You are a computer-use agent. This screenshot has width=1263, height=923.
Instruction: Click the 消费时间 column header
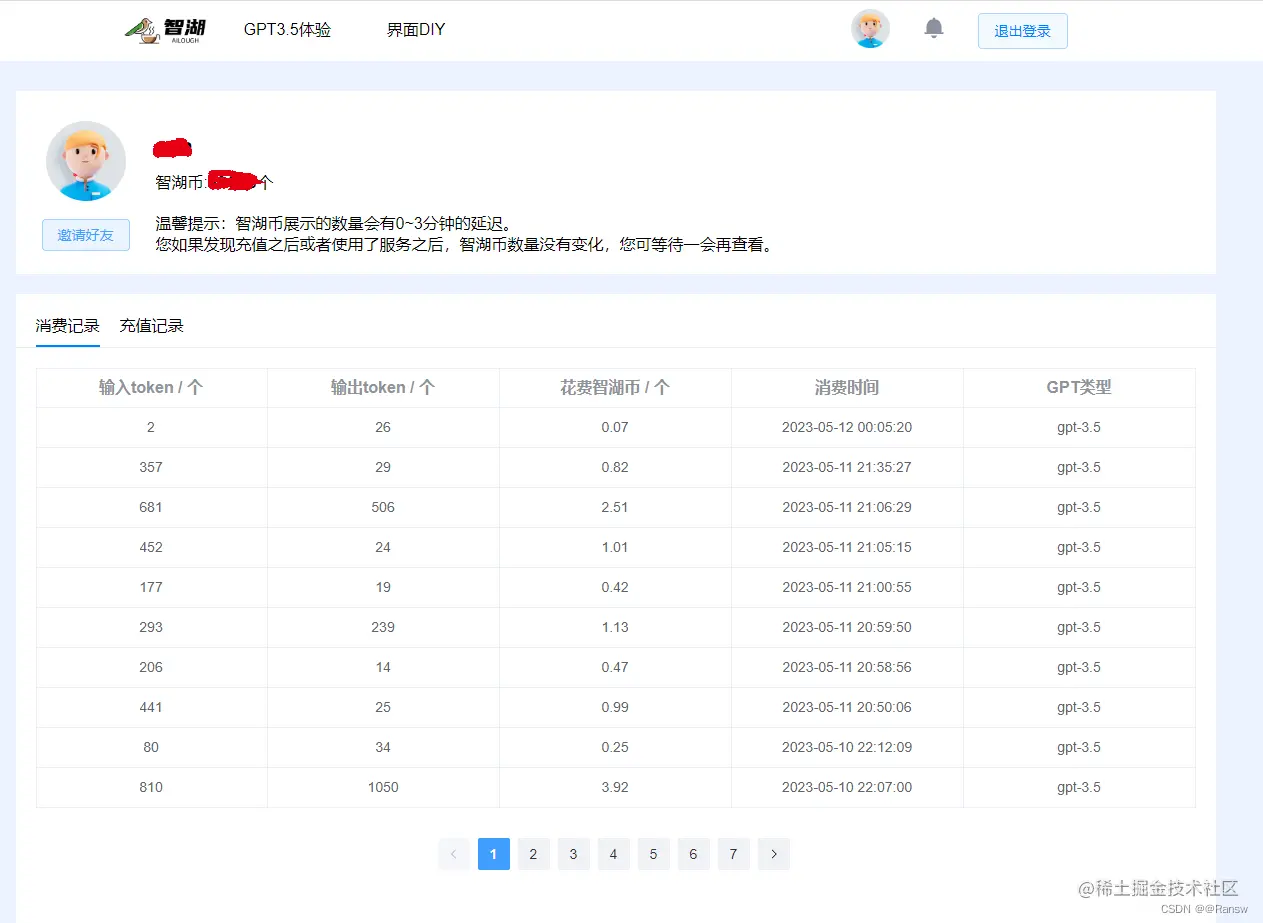[x=847, y=387]
